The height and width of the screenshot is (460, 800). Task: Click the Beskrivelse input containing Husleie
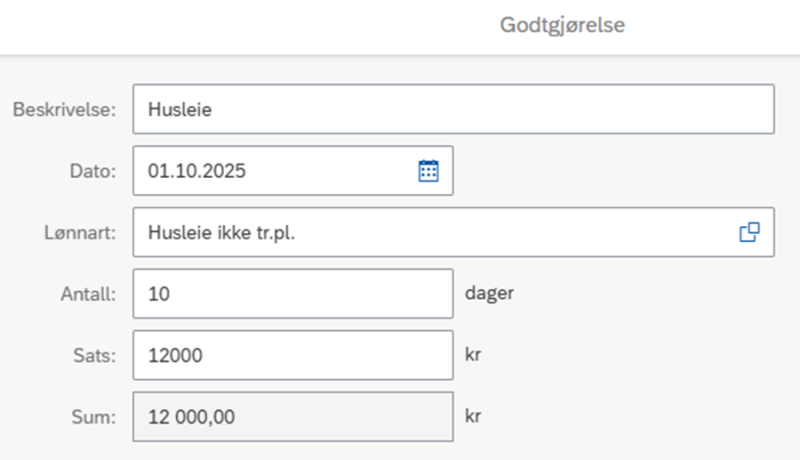[454, 109]
